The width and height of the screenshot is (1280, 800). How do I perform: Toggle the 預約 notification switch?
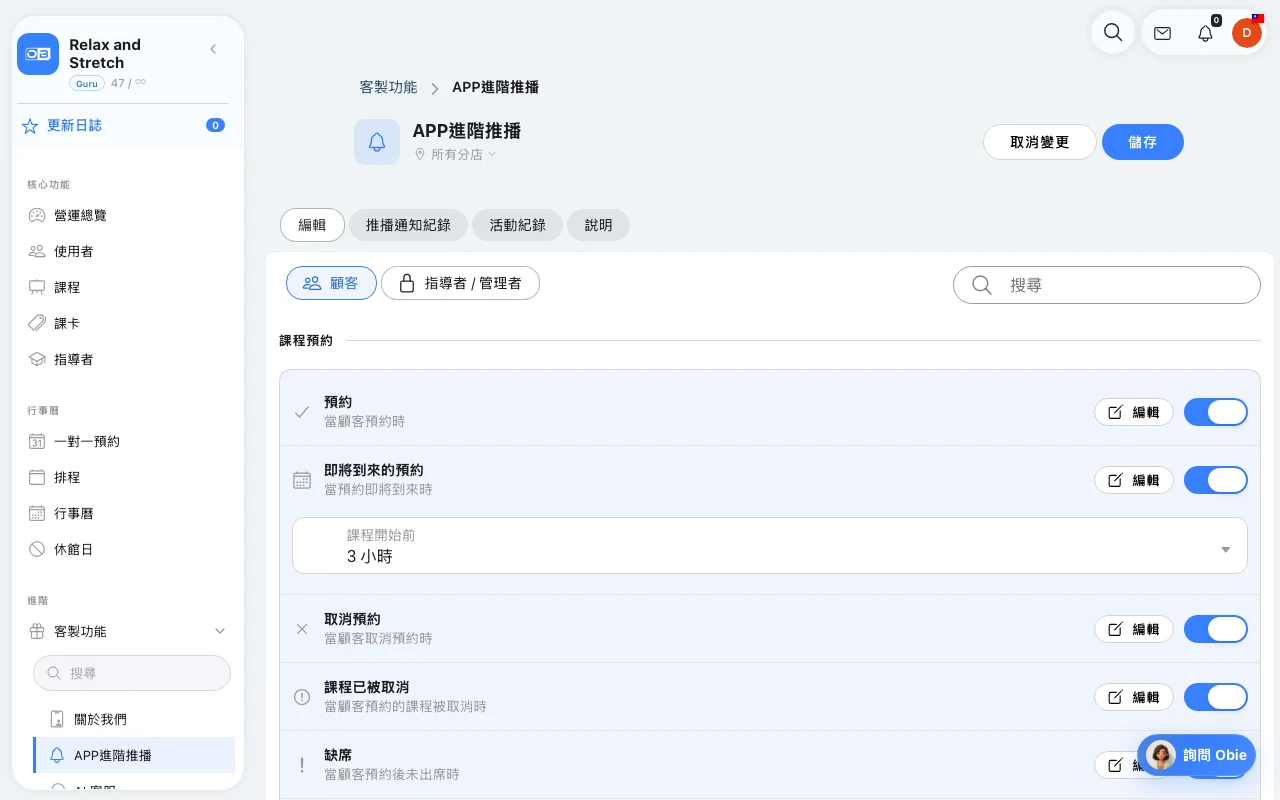(x=1216, y=412)
